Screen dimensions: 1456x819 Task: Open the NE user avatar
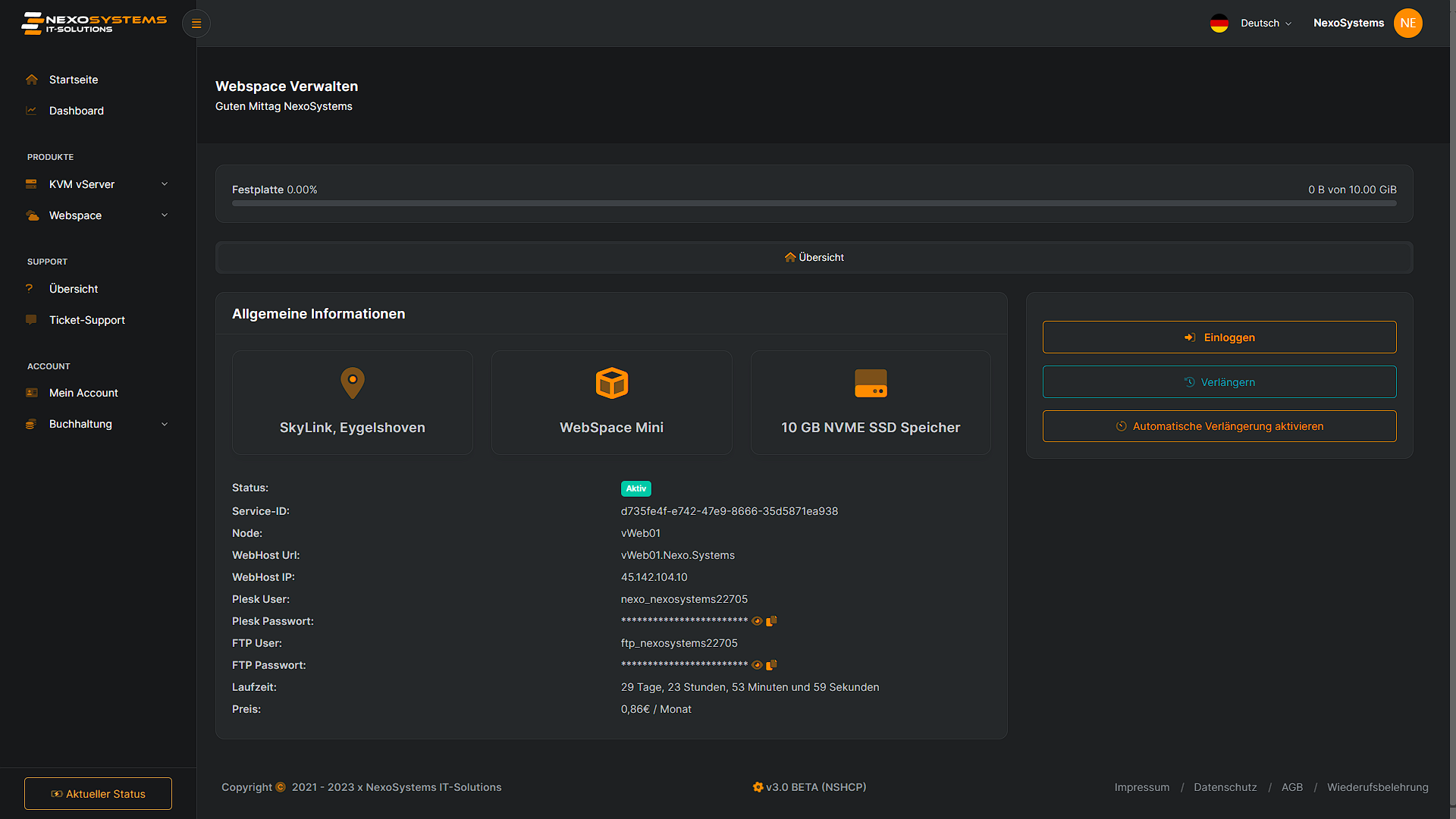[1408, 24]
